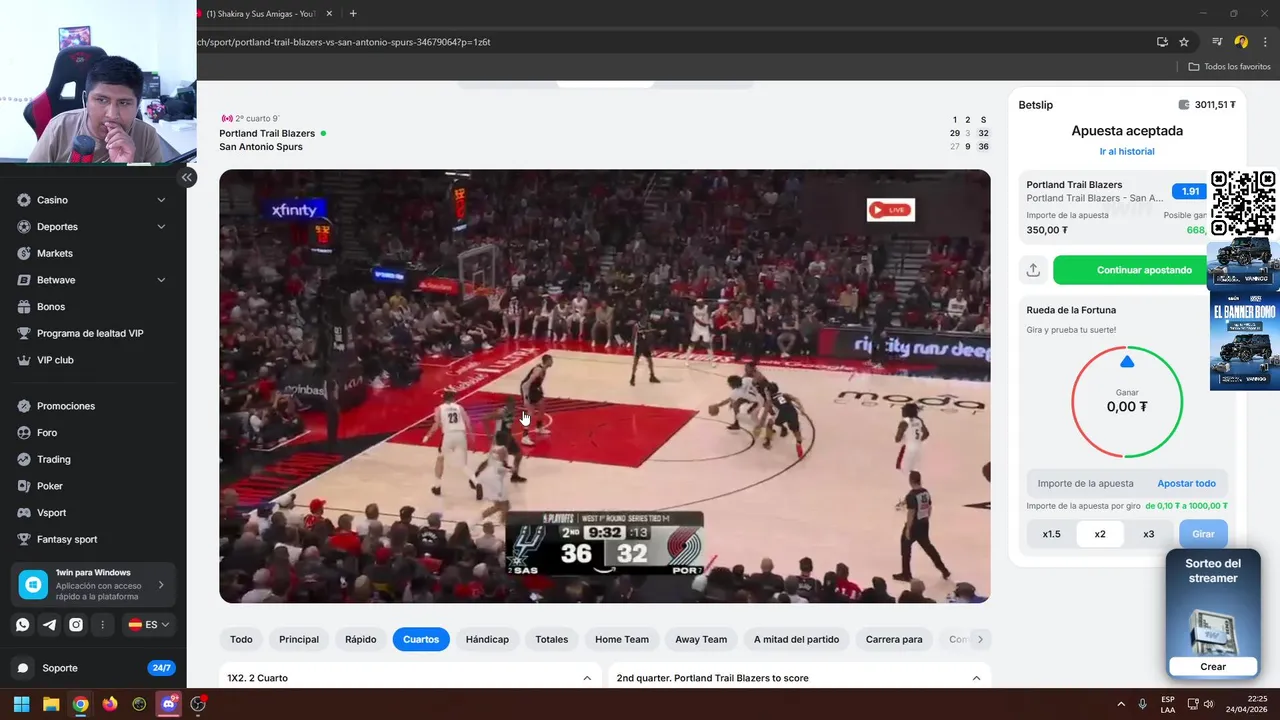
Task: Click Continuar apostando button
Action: point(1144,270)
